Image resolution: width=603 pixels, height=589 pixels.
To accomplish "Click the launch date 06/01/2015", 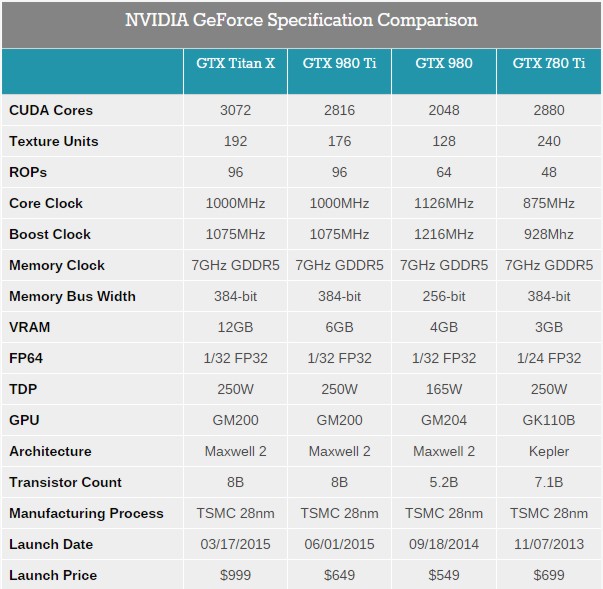I will coord(339,544).
